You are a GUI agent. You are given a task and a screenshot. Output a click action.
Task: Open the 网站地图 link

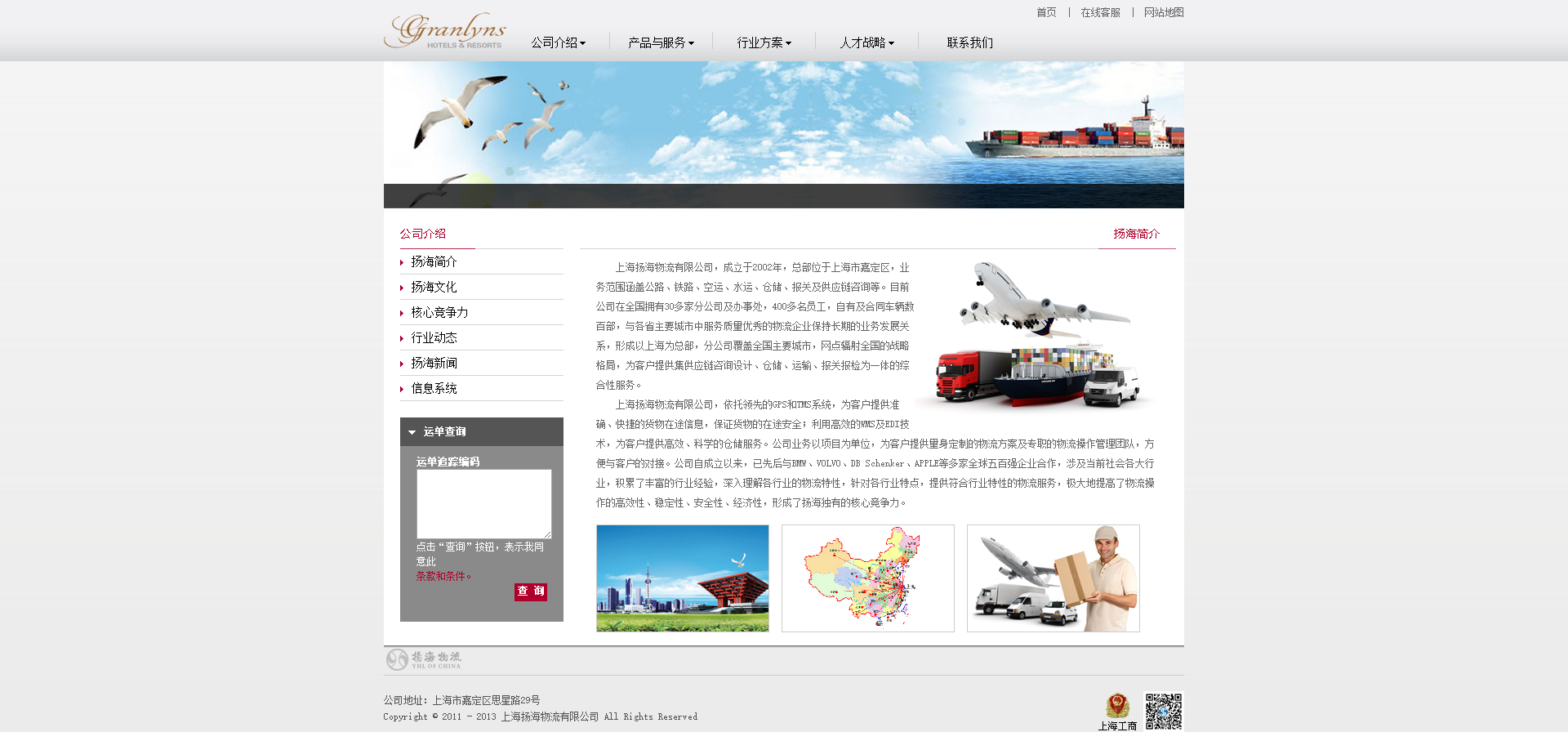[1163, 12]
